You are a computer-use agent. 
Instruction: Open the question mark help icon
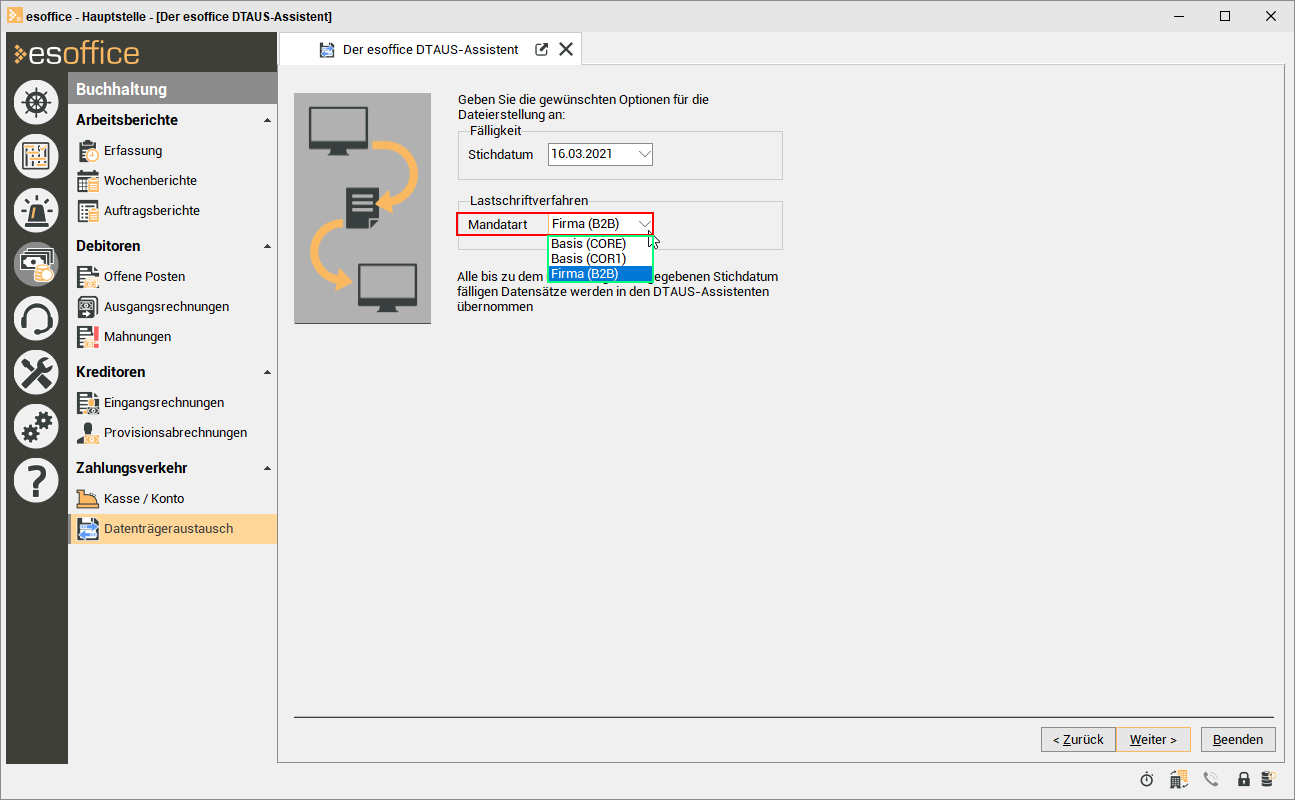pyautogui.click(x=36, y=480)
